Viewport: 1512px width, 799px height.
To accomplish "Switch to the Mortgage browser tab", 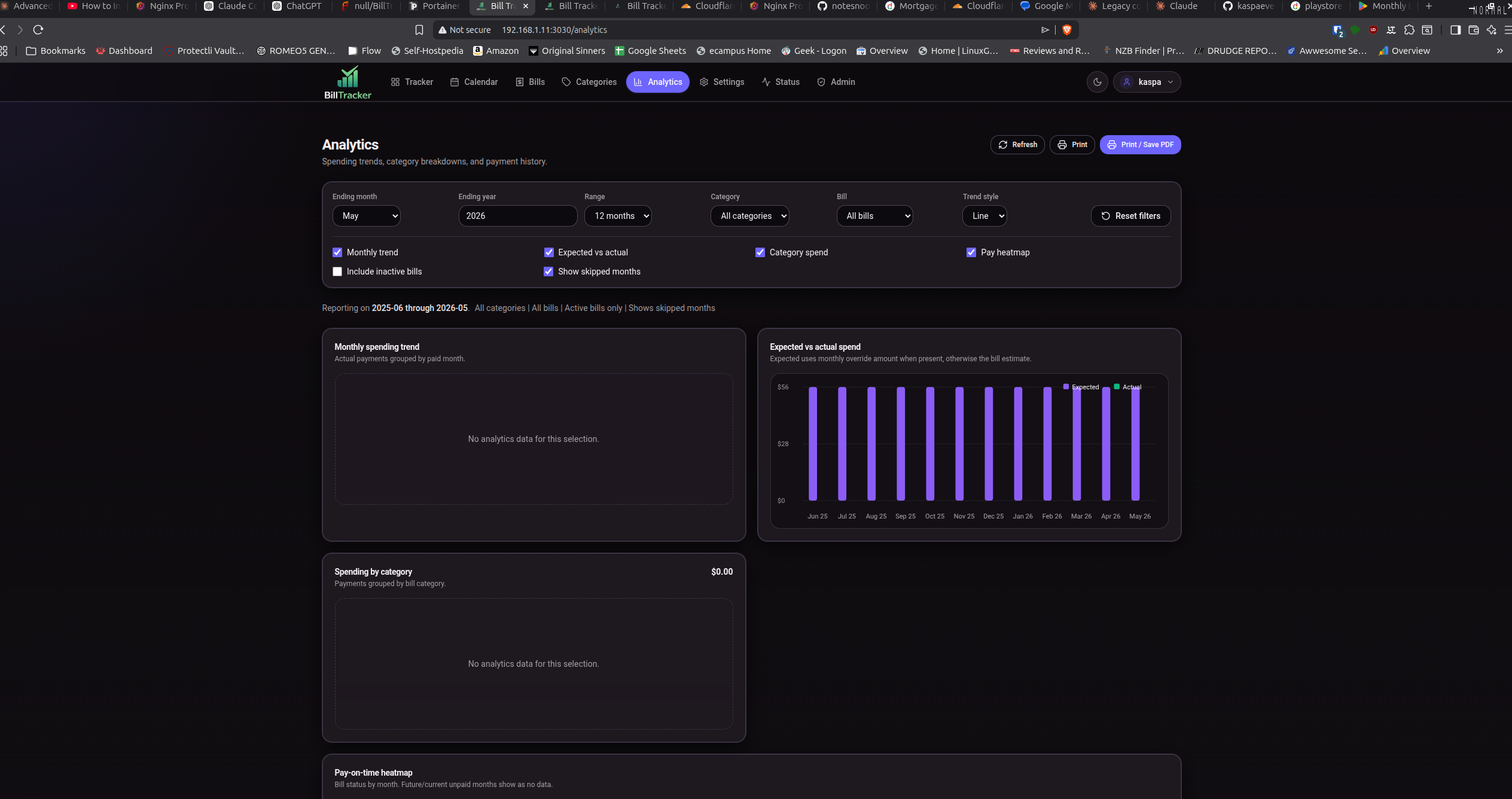I will tap(911, 6).
